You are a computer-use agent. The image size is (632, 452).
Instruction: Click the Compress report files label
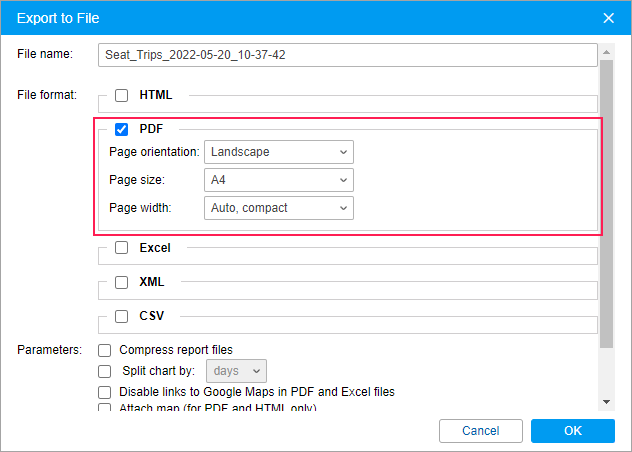[176, 350]
